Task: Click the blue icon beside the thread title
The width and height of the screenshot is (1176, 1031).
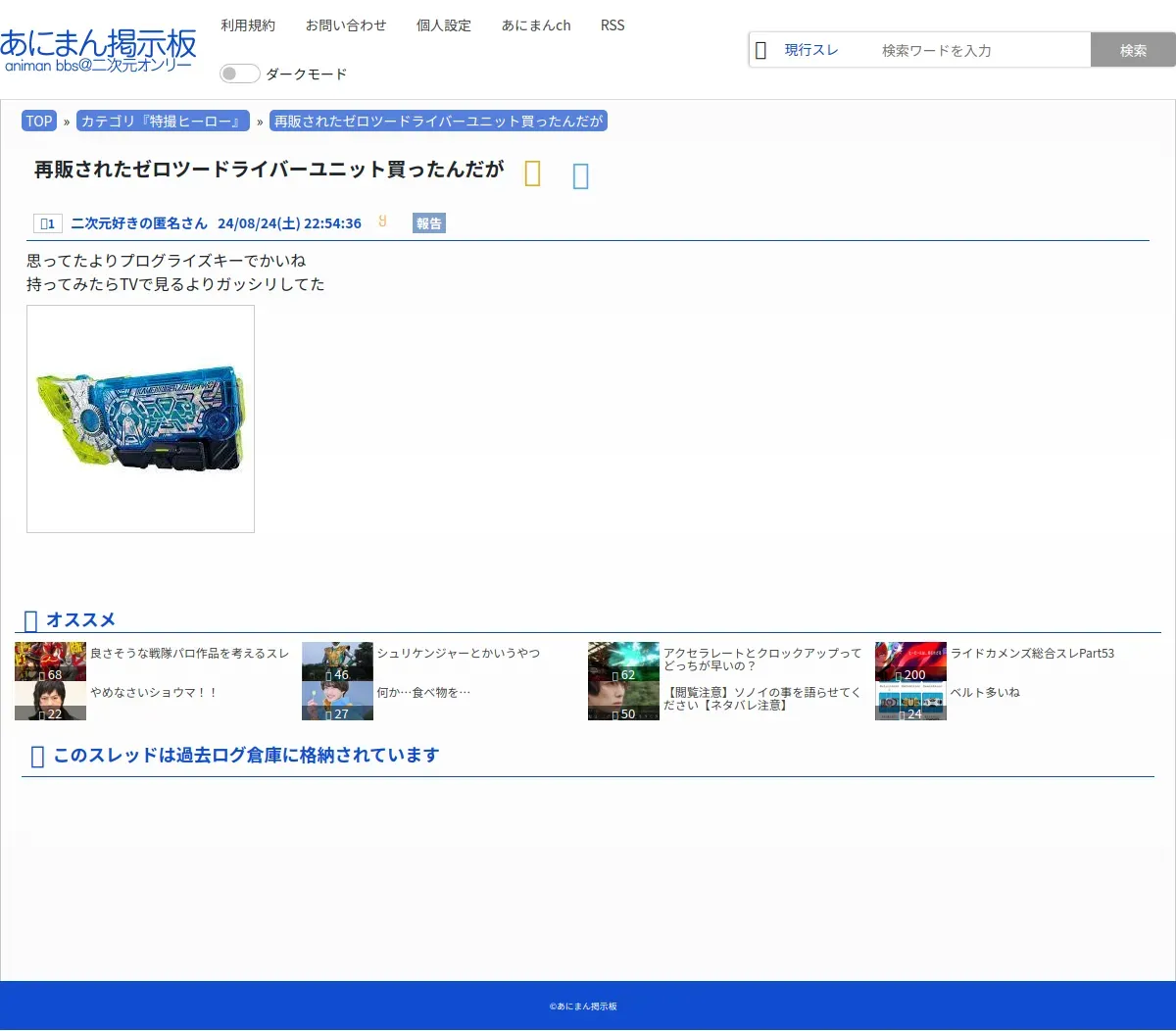Action: coord(580,175)
